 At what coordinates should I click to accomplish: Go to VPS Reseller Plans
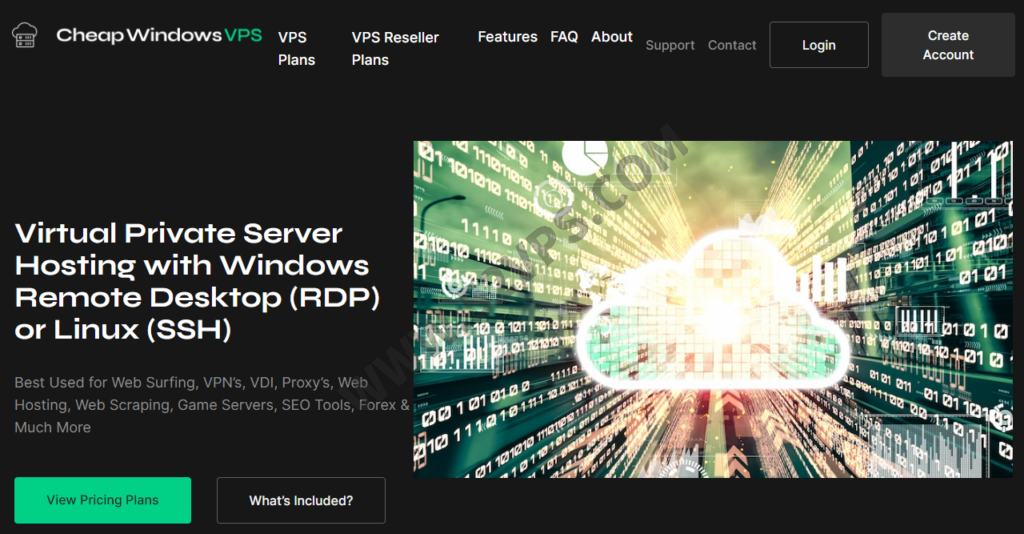(395, 48)
